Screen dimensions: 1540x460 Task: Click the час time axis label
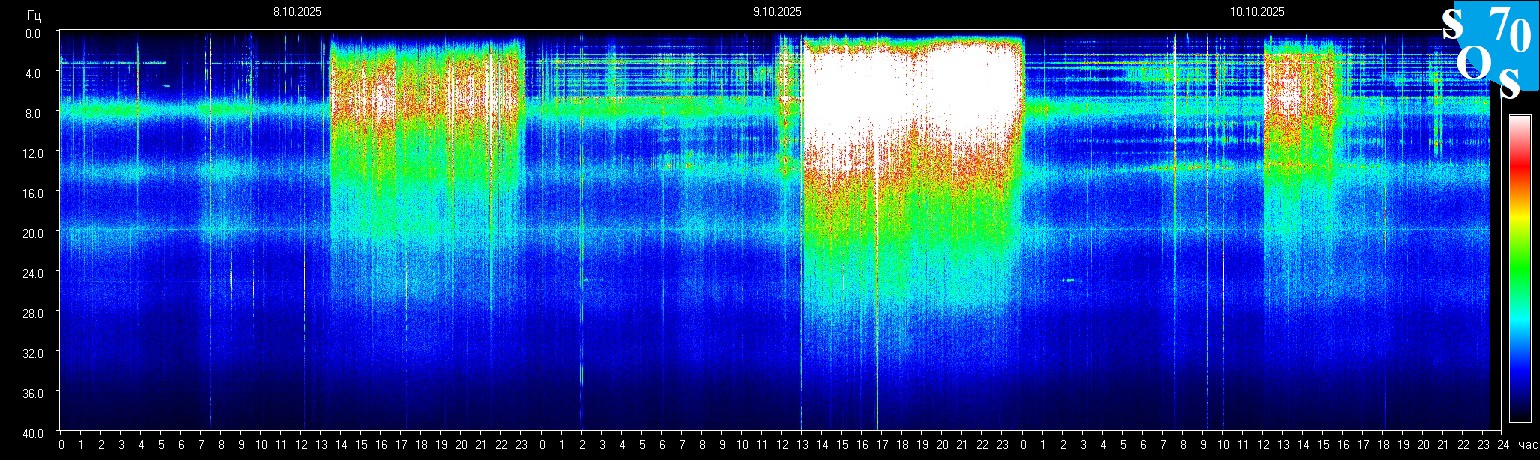1527,445
